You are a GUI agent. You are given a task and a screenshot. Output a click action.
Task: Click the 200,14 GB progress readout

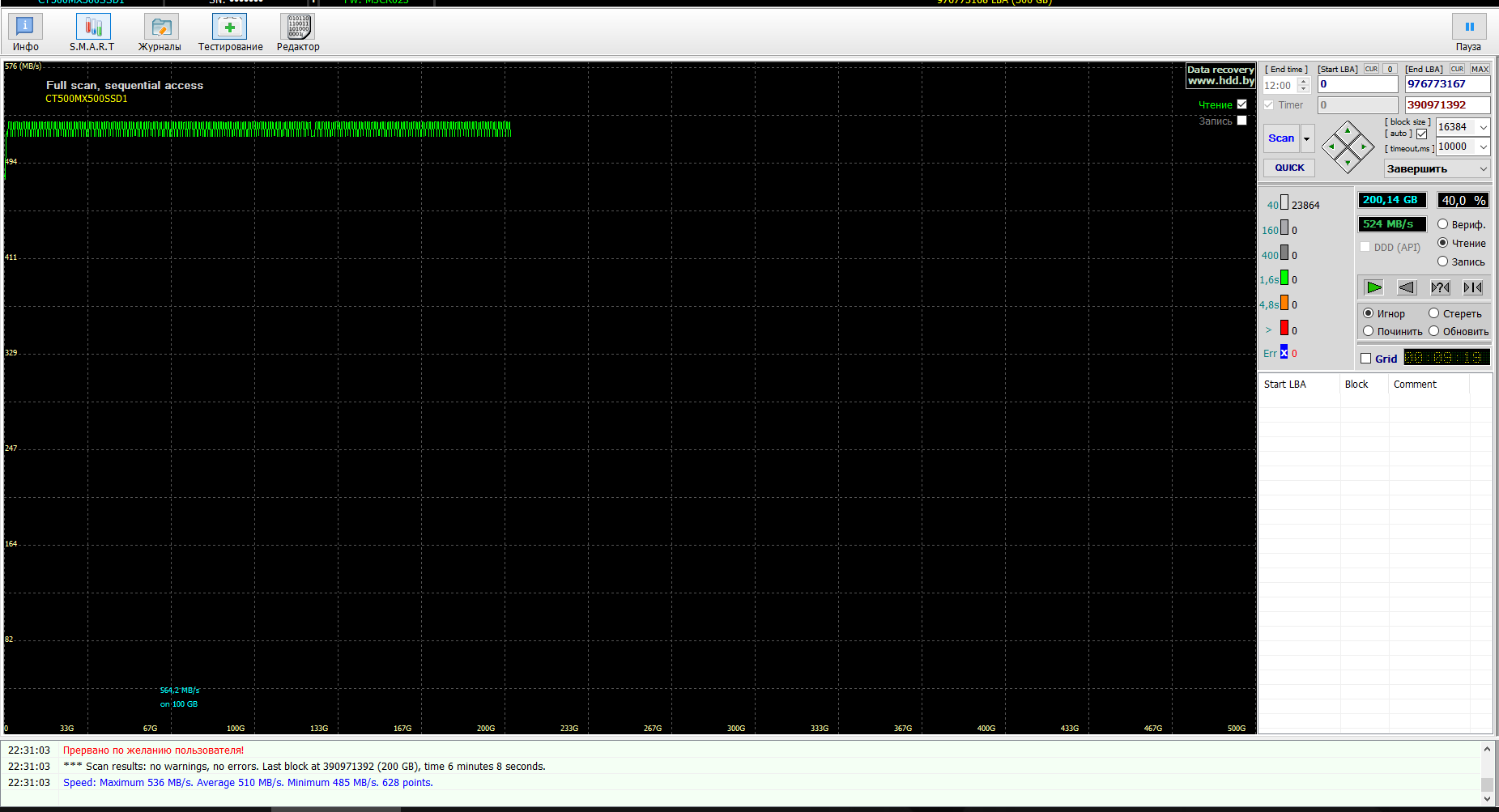[1392, 200]
